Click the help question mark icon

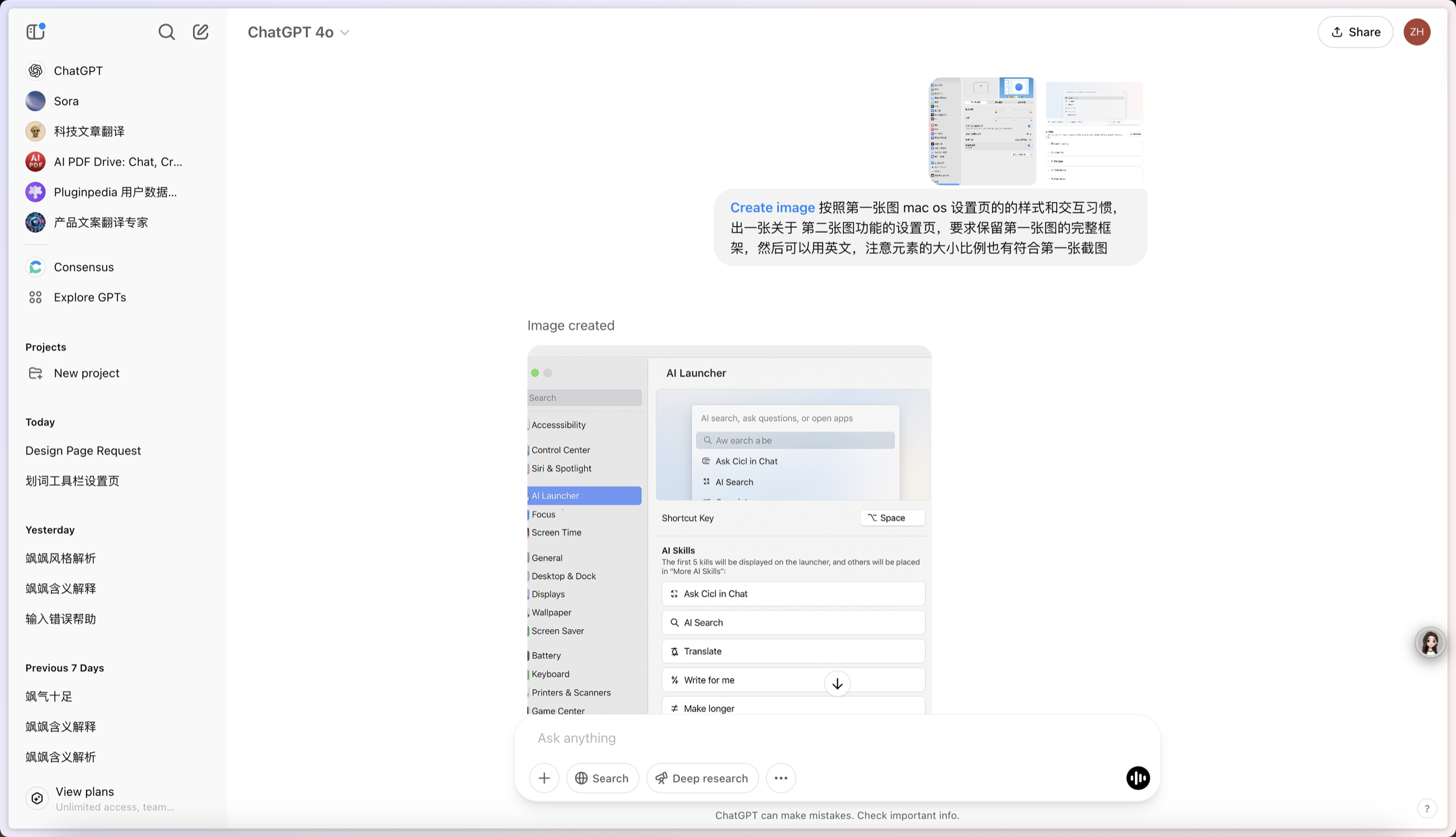(1427, 809)
